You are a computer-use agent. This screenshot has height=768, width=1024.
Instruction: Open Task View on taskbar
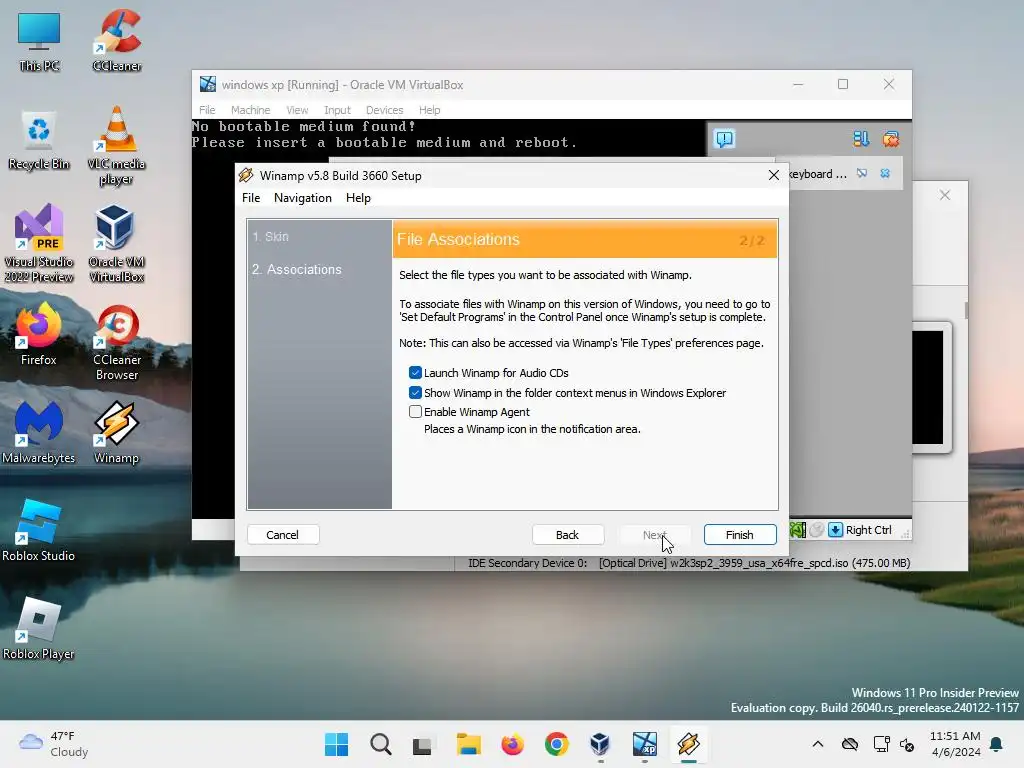[423, 744]
